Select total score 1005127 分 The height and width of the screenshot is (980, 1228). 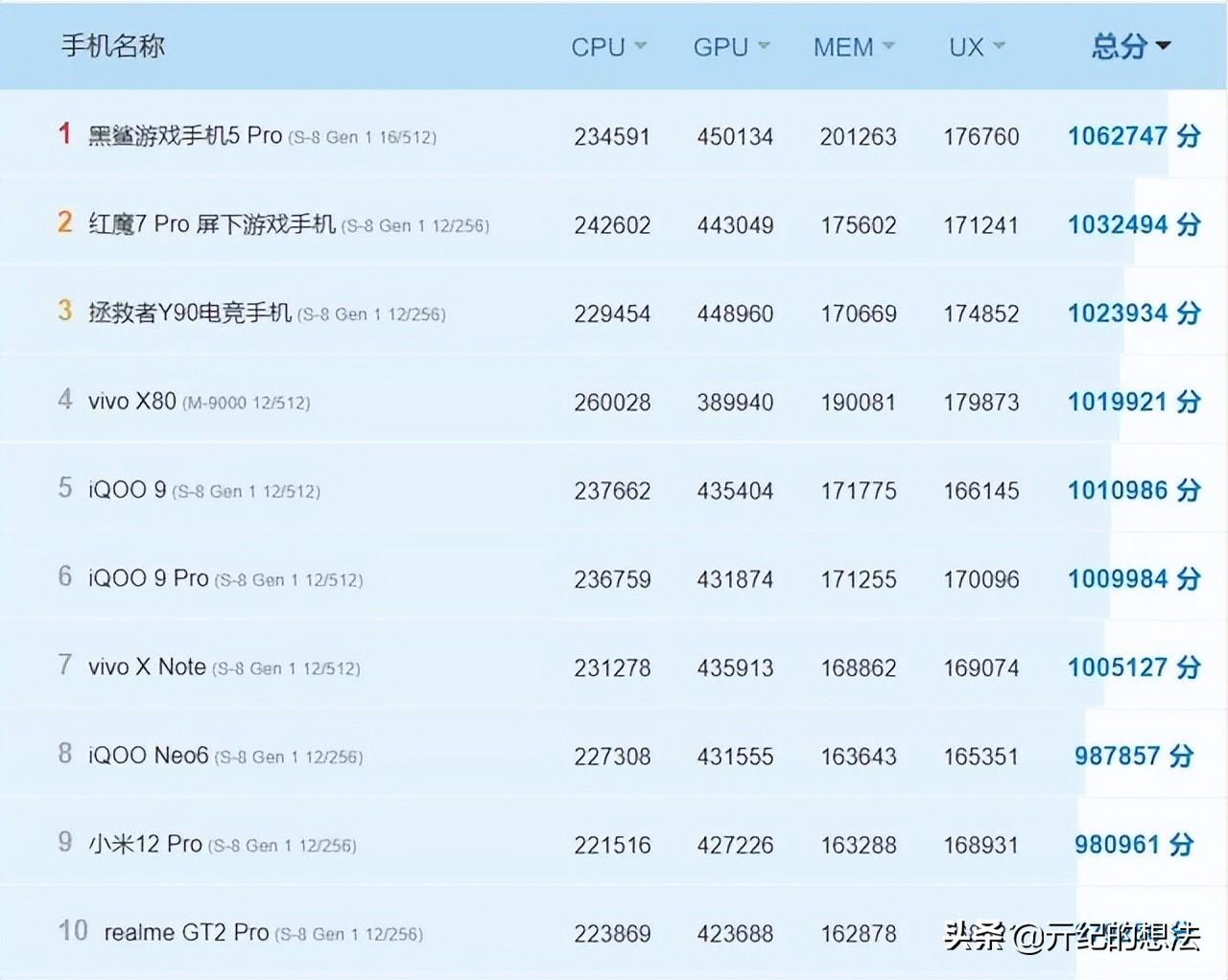click(x=1134, y=667)
